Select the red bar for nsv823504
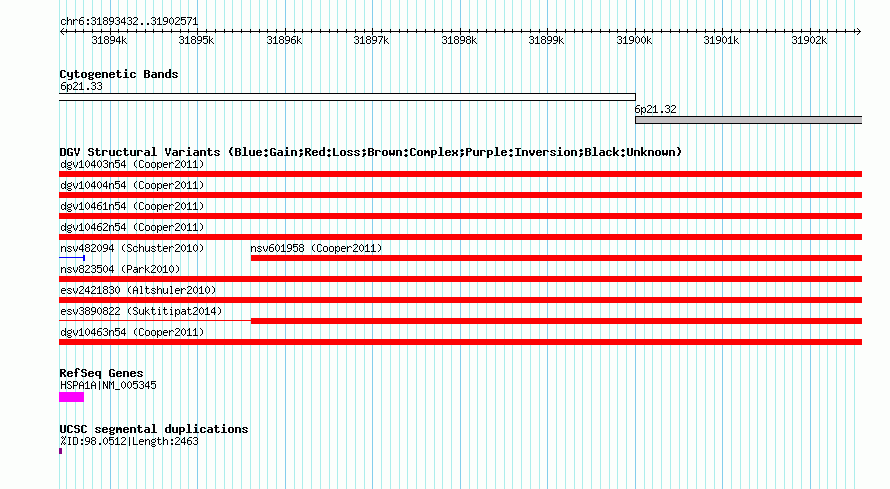The height and width of the screenshot is (489, 890). pos(460,279)
